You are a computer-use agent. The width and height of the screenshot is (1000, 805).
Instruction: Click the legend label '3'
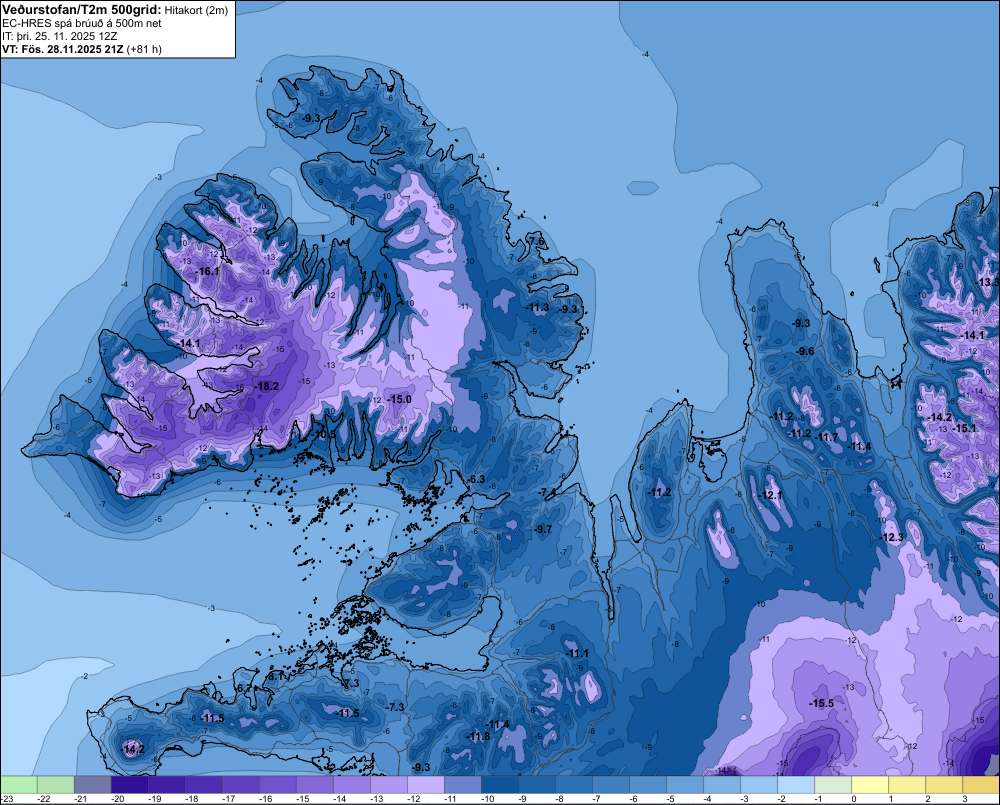pos(964,799)
